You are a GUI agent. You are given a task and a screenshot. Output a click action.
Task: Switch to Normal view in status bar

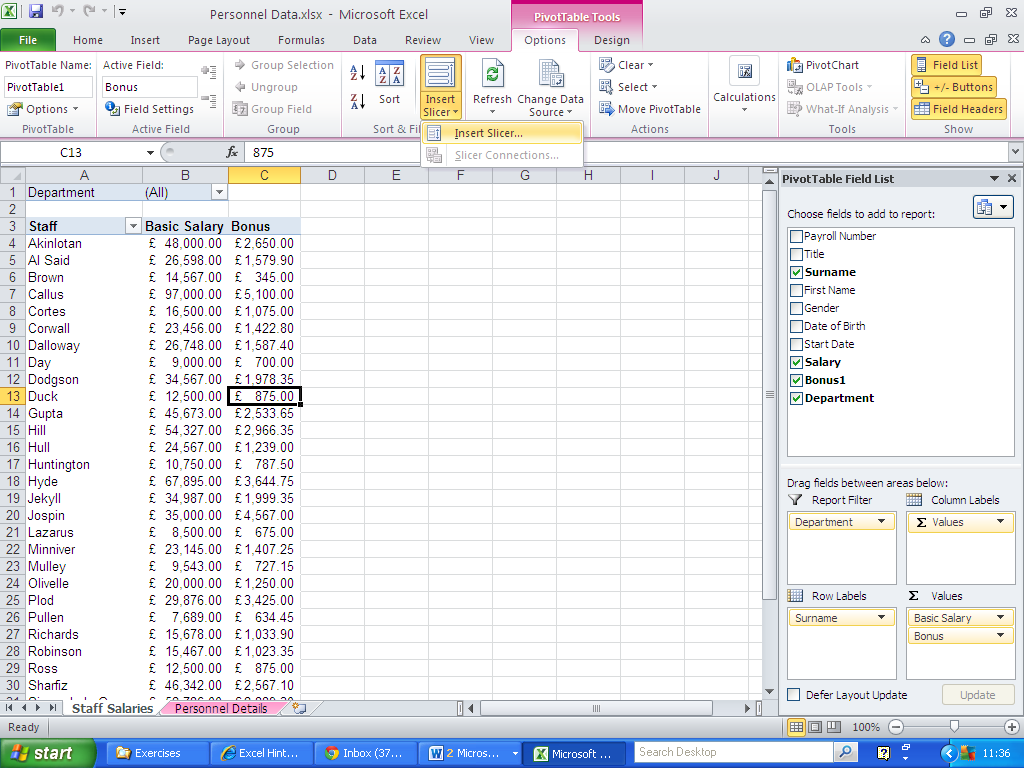[796, 727]
